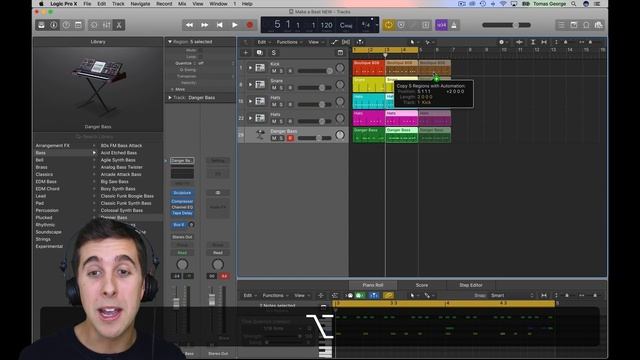
Task: Toggle the global solo S button in the track header
Action: coord(273,53)
